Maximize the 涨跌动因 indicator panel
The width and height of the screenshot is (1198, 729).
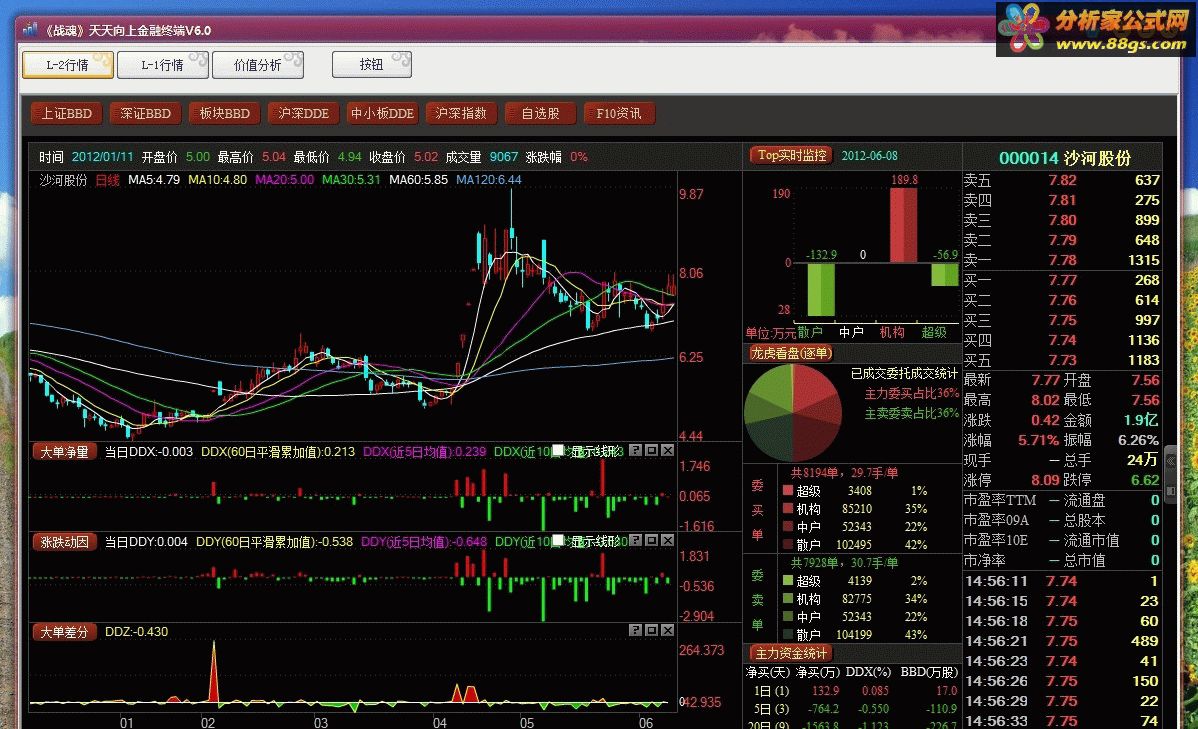click(x=652, y=540)
